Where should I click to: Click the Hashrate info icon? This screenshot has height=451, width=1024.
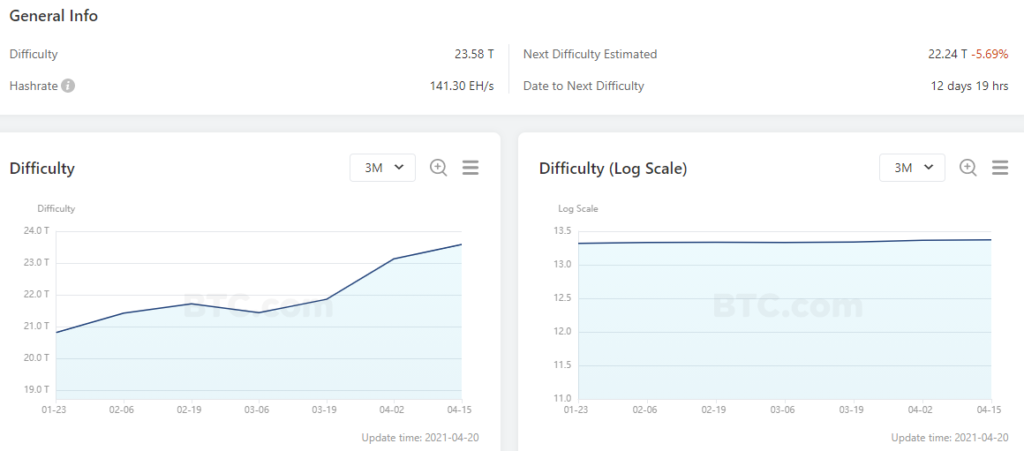click(68, 86)
